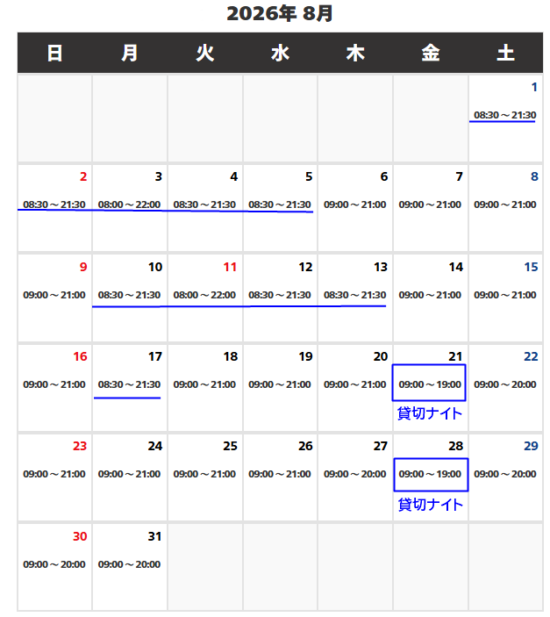This screenshot has height=617, width=550.
Task: Select the 2026年 8月 calendar title
Action: coord(280,14)
